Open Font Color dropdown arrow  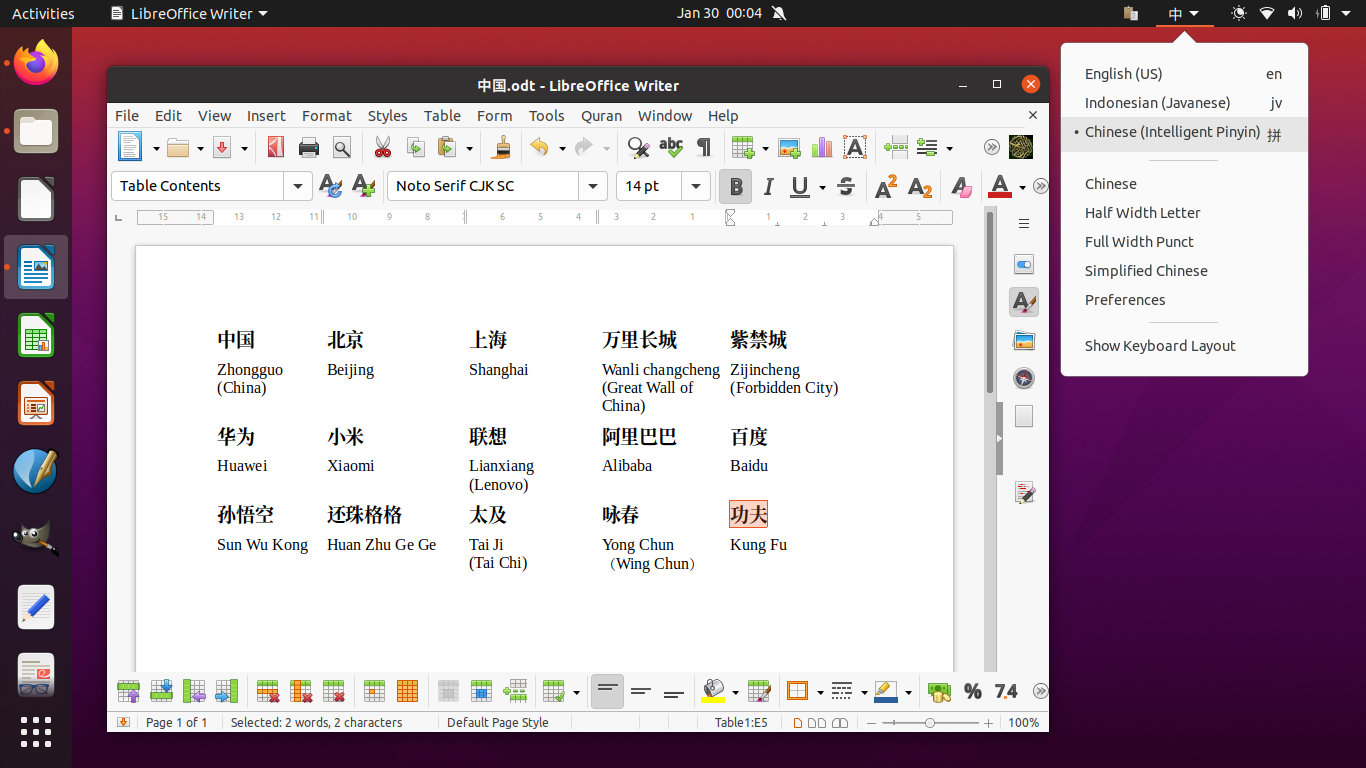1022,187
